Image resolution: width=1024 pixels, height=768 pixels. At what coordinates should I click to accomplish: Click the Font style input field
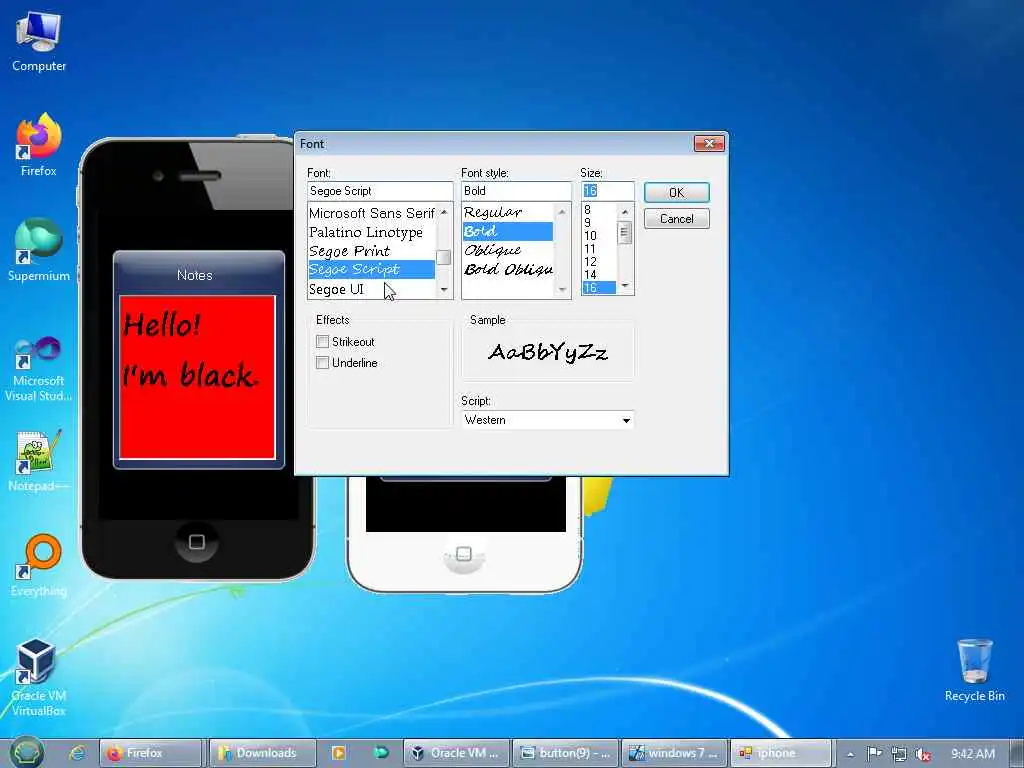click(516, 191)
